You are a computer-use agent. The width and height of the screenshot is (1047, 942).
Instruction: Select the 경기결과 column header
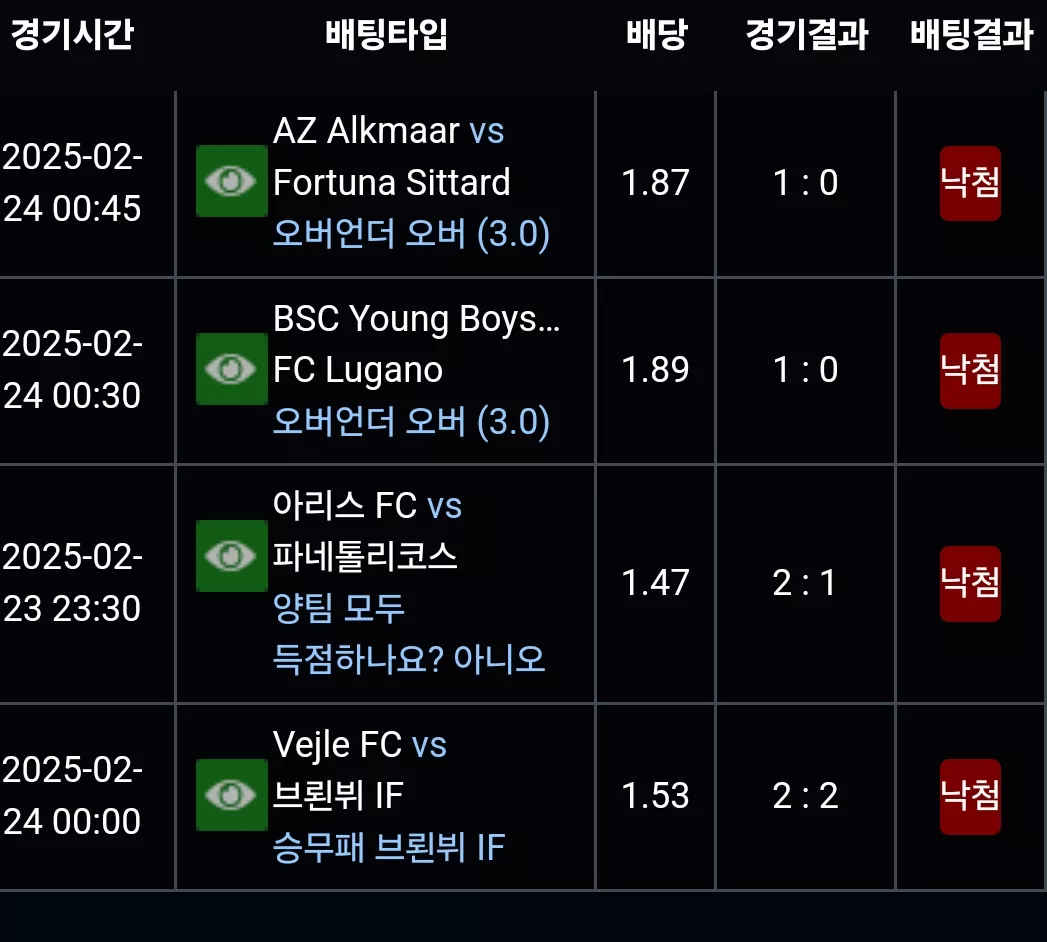[806, 35]
